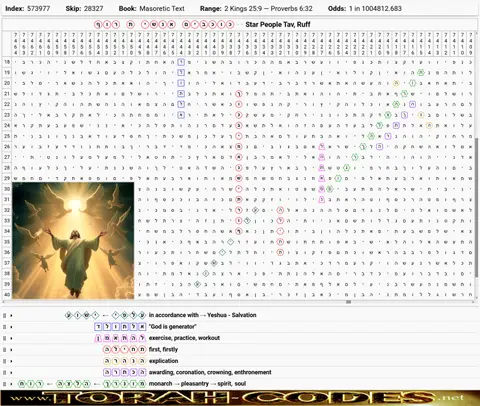Image resolution: width=480 pixels, height=406 pixels.
Task: Click the drag handle beside explication
Action: click(5, 361)
